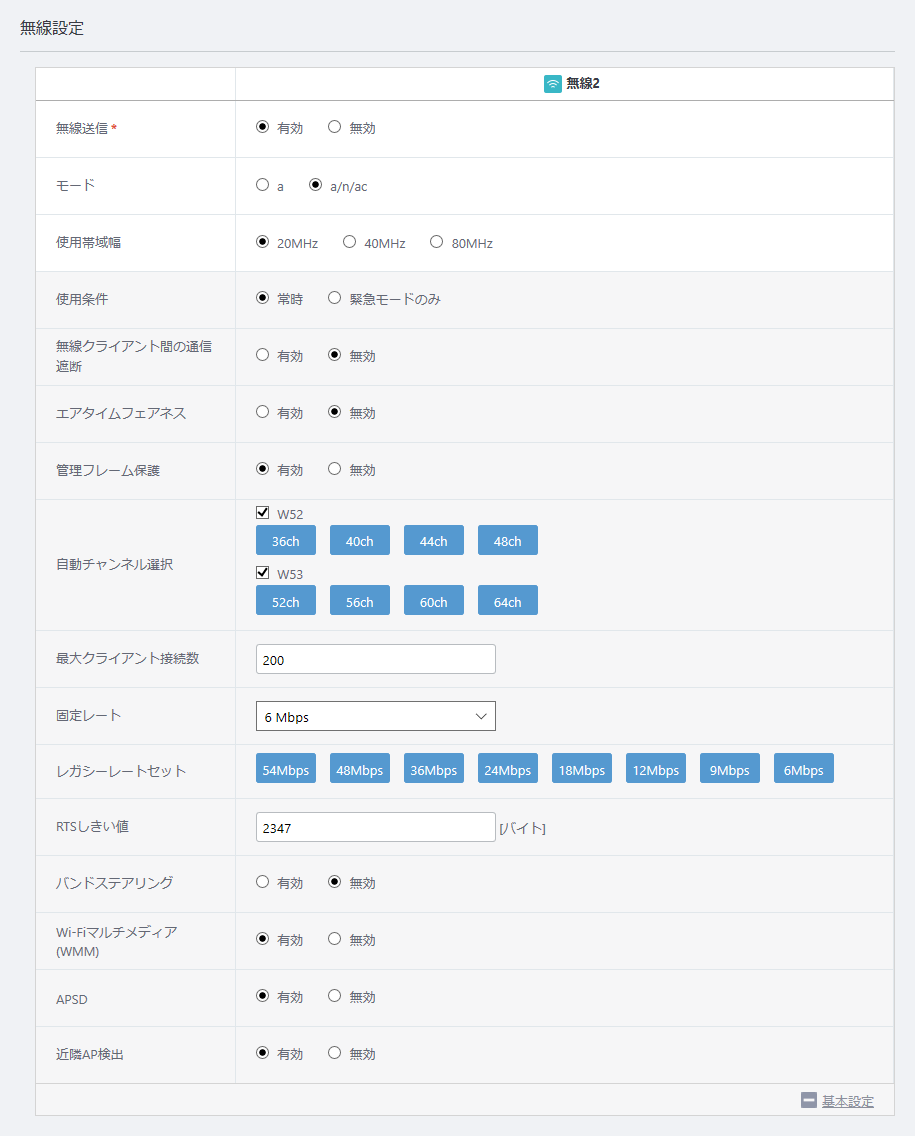Toggle the 56ch channel button
915x1136 pixels.
pos(359,601)
